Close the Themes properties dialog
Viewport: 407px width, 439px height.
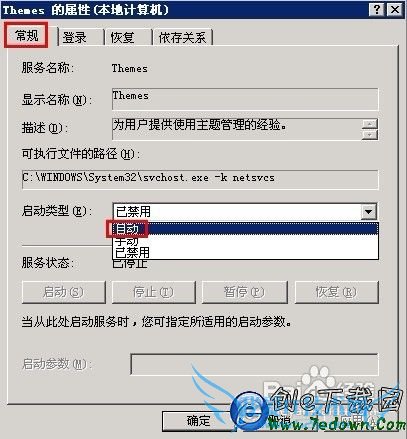(394, 9)
